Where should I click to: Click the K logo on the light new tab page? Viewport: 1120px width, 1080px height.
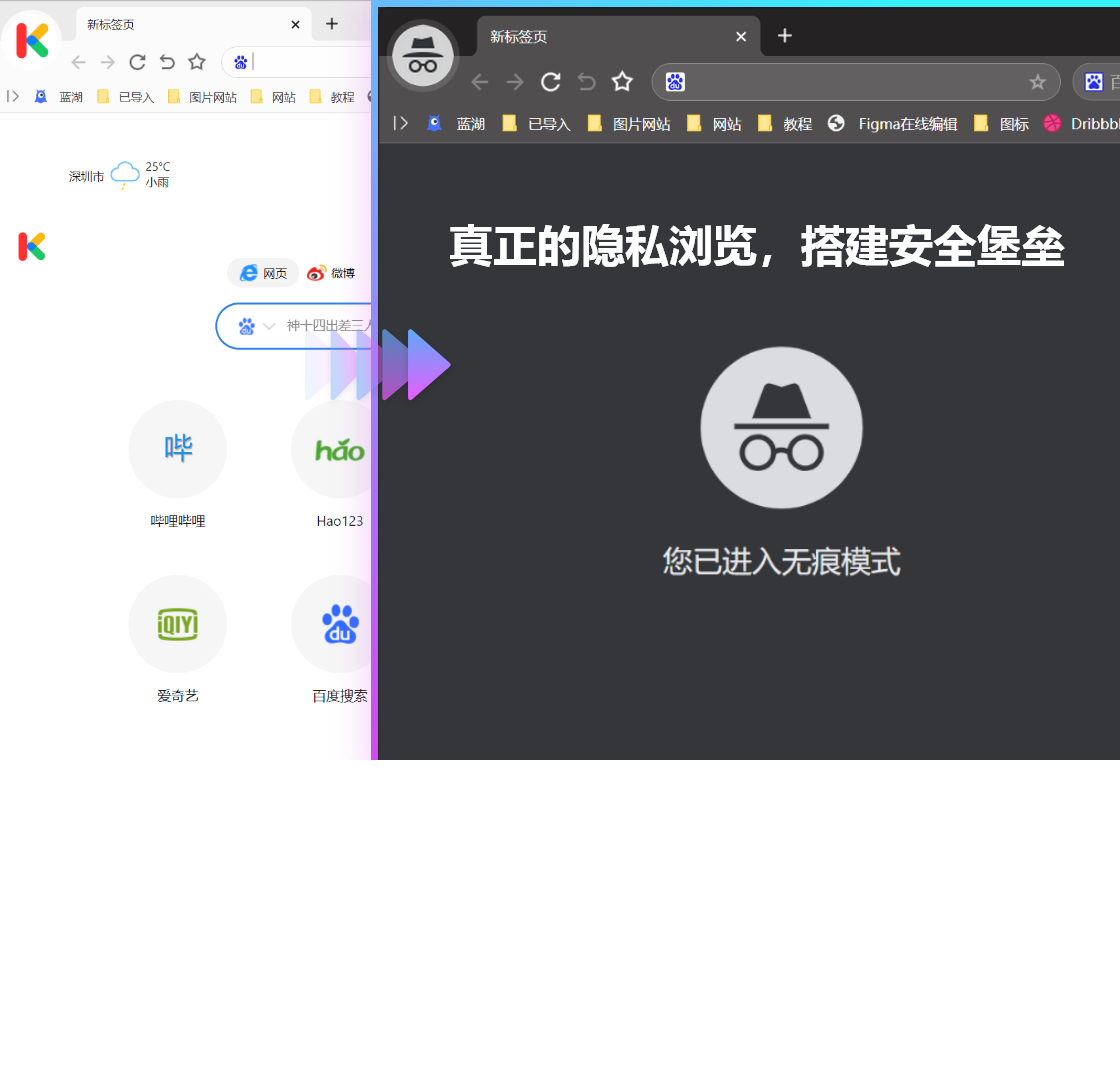pos(32,246)
